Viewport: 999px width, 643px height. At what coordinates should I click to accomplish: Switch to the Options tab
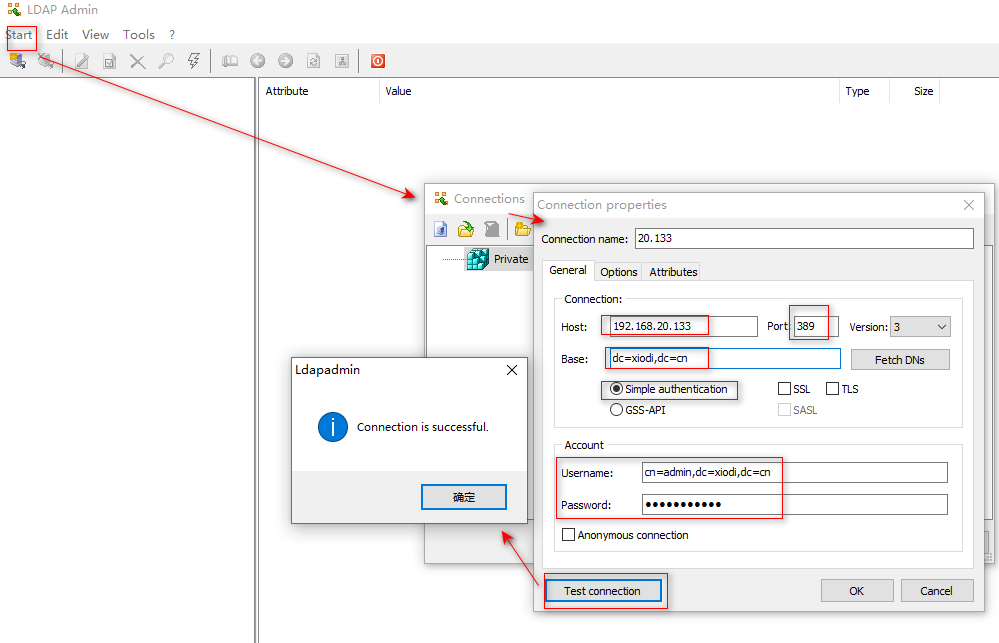(618, 271)
